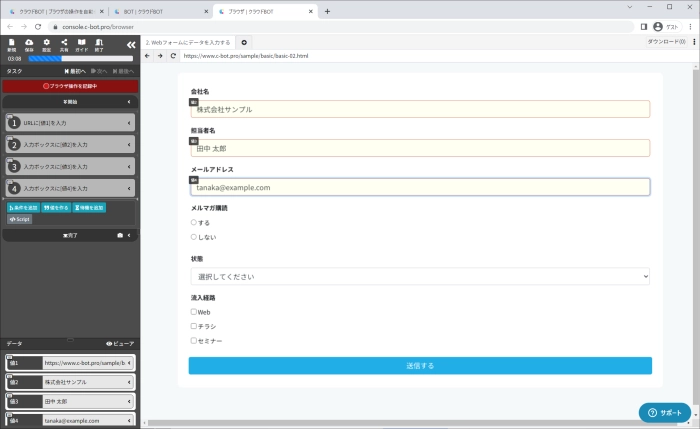Select the Webフォームにデータを入力する tab
Viewport: 700px width, 429px height.
tap(188, 43)
